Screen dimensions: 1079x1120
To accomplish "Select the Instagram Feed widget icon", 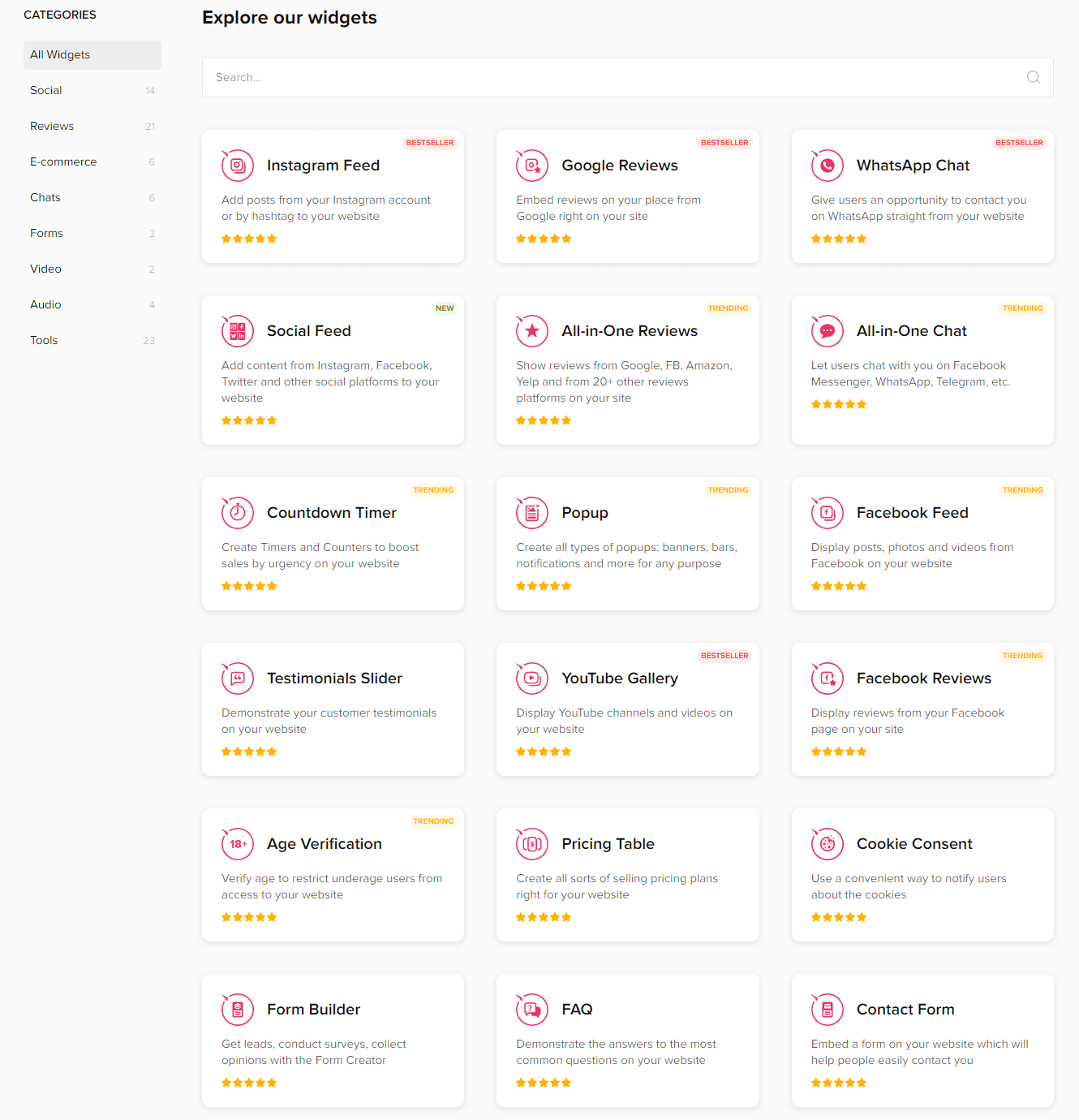I will pyautogui.click(x=237, y=165).
